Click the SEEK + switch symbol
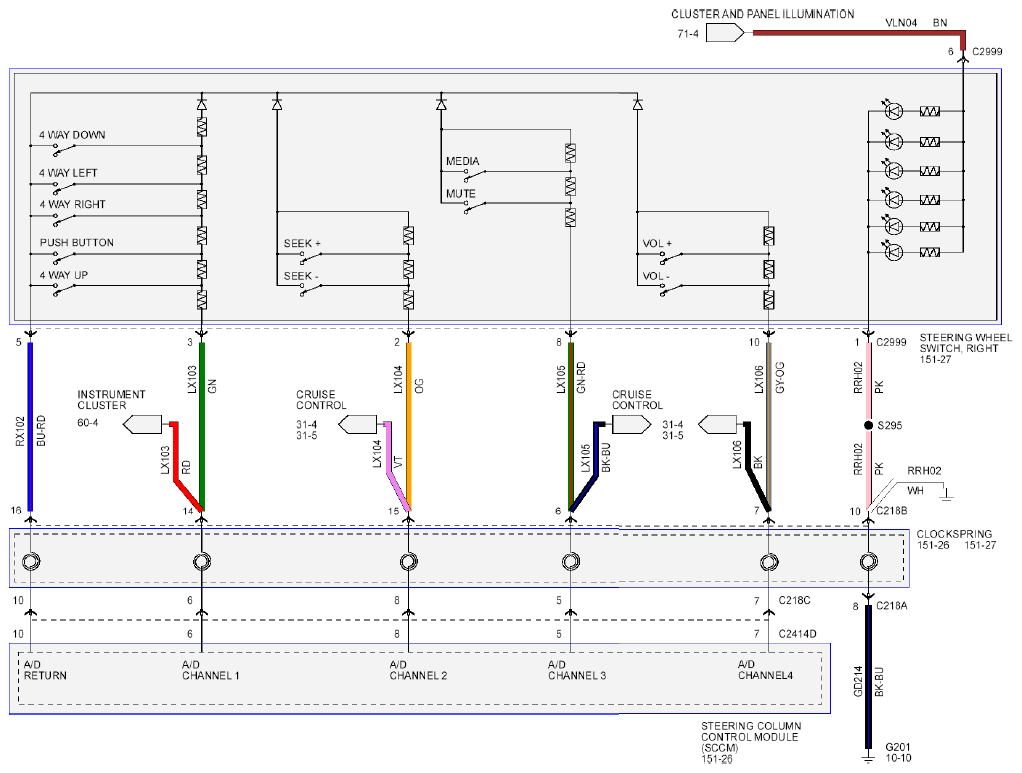The image size is (1022, 773). click(312, 259)
